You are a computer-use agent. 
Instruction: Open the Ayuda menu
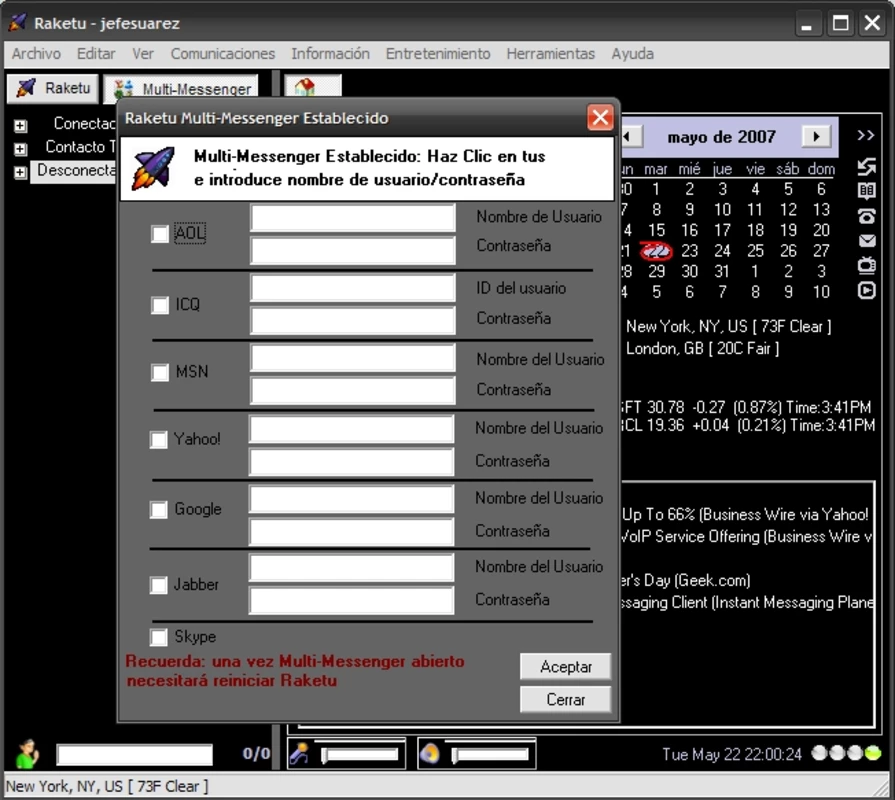632,54
